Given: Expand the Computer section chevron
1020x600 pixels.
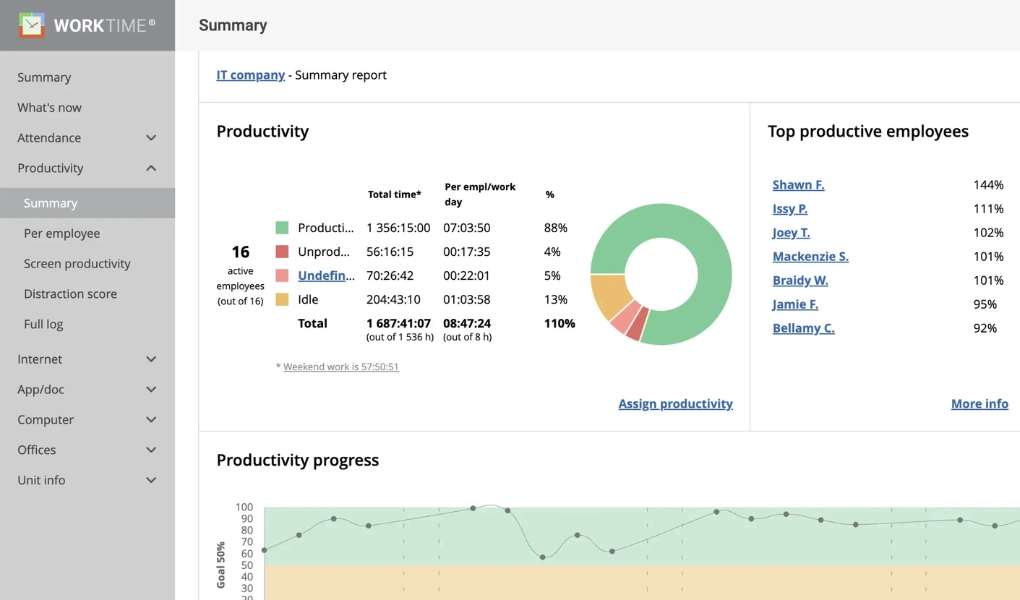Looking at the screenshot, I should click(151, 420).
